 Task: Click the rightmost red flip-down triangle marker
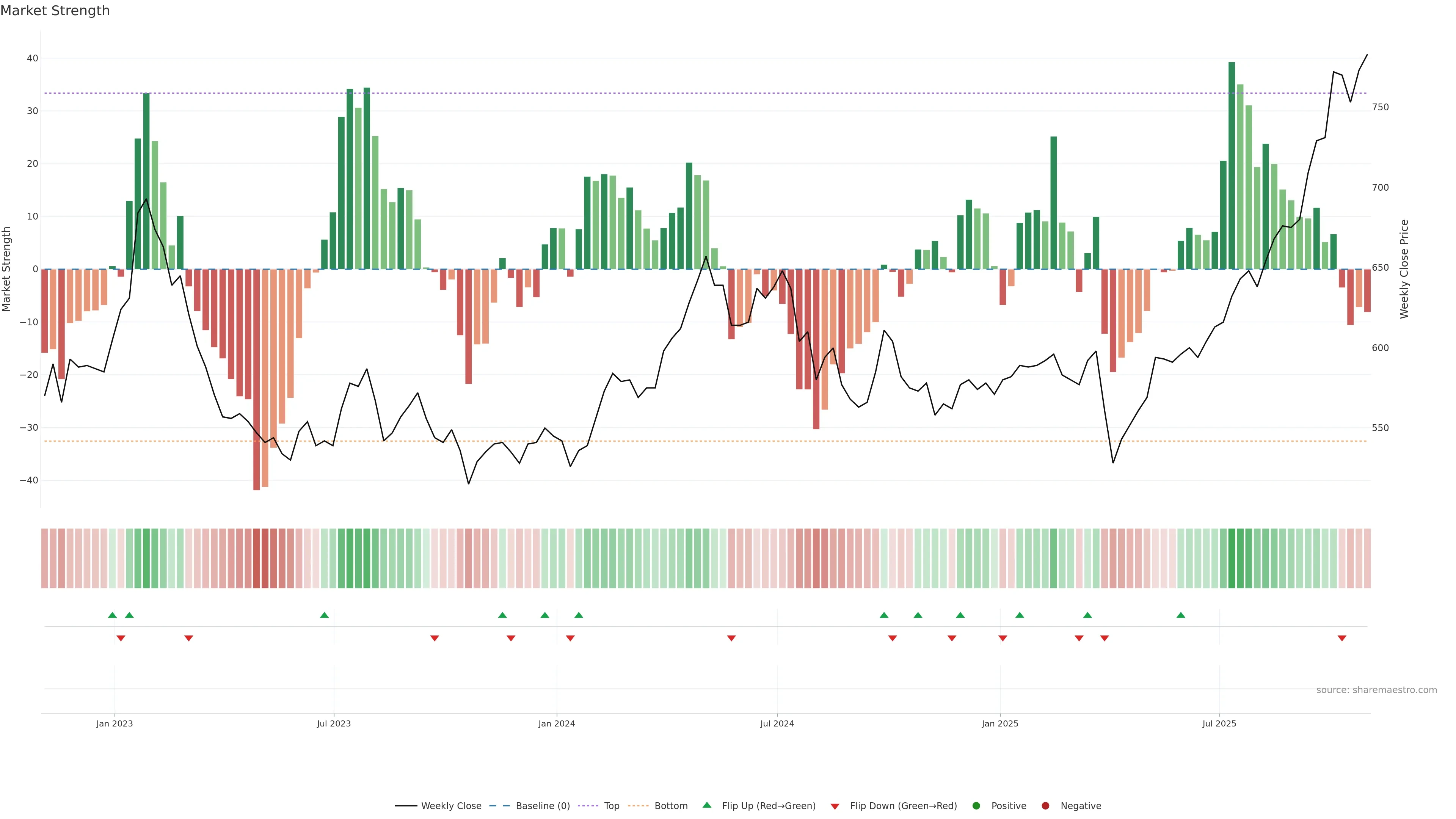click(x=1342, y=638)
